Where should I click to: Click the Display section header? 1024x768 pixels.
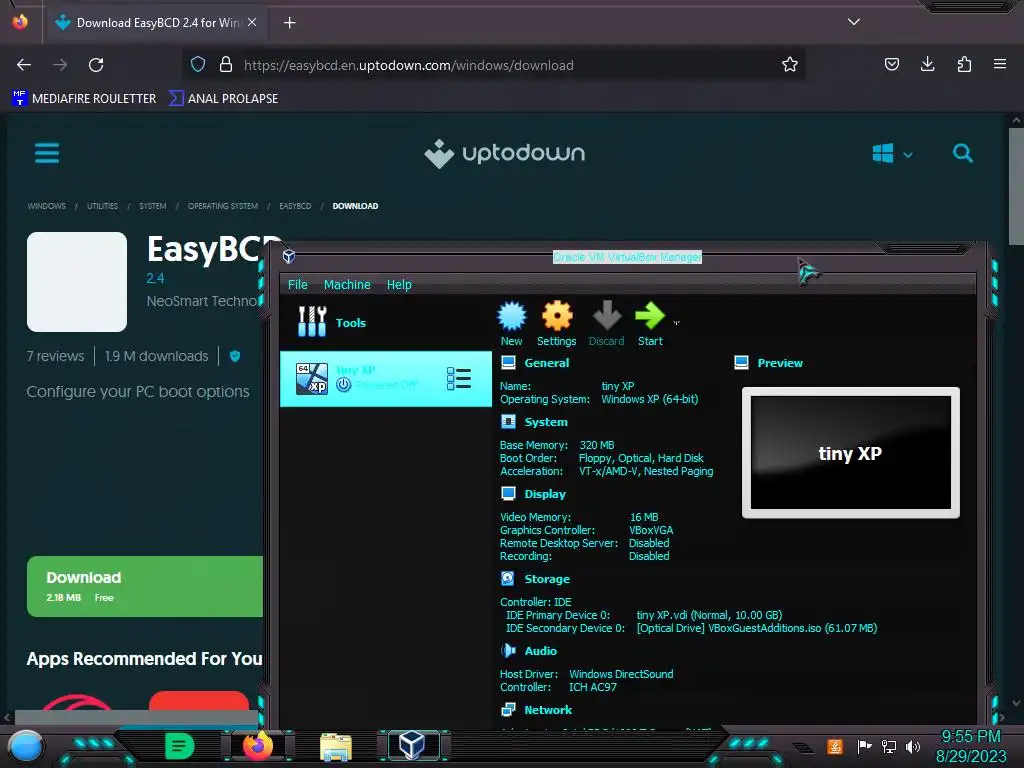click(545, 494)
